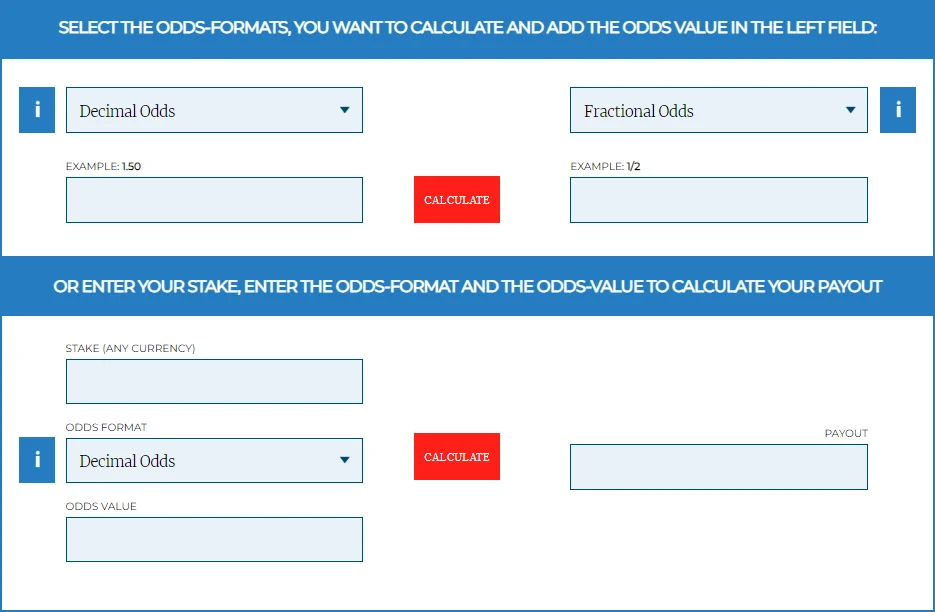This screenshot has height=612, width=935.
Task: Click the Stake (Any Currency) input field
Action: [x=214, y=381]
